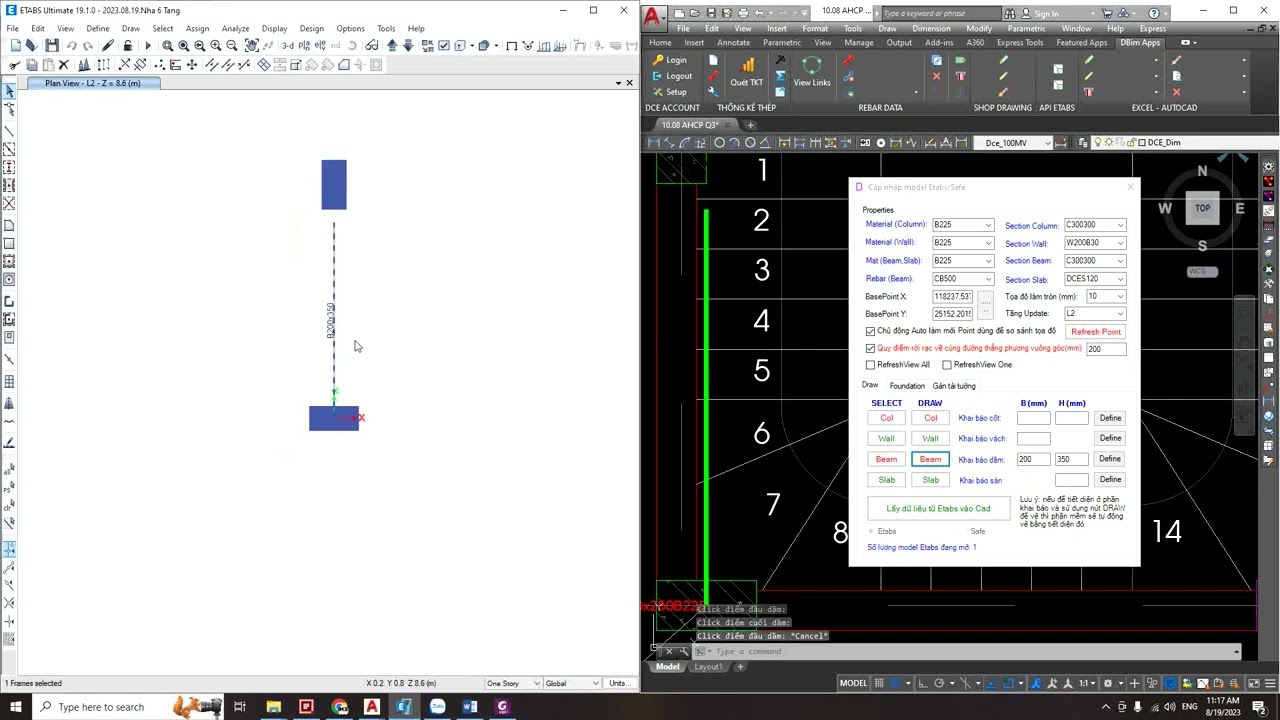Viewport: 1280px width, 720px height.
Task: Click the Elevation view icon in ETABS toolbar
Action: pyautogui.click(x=321, y=46)
